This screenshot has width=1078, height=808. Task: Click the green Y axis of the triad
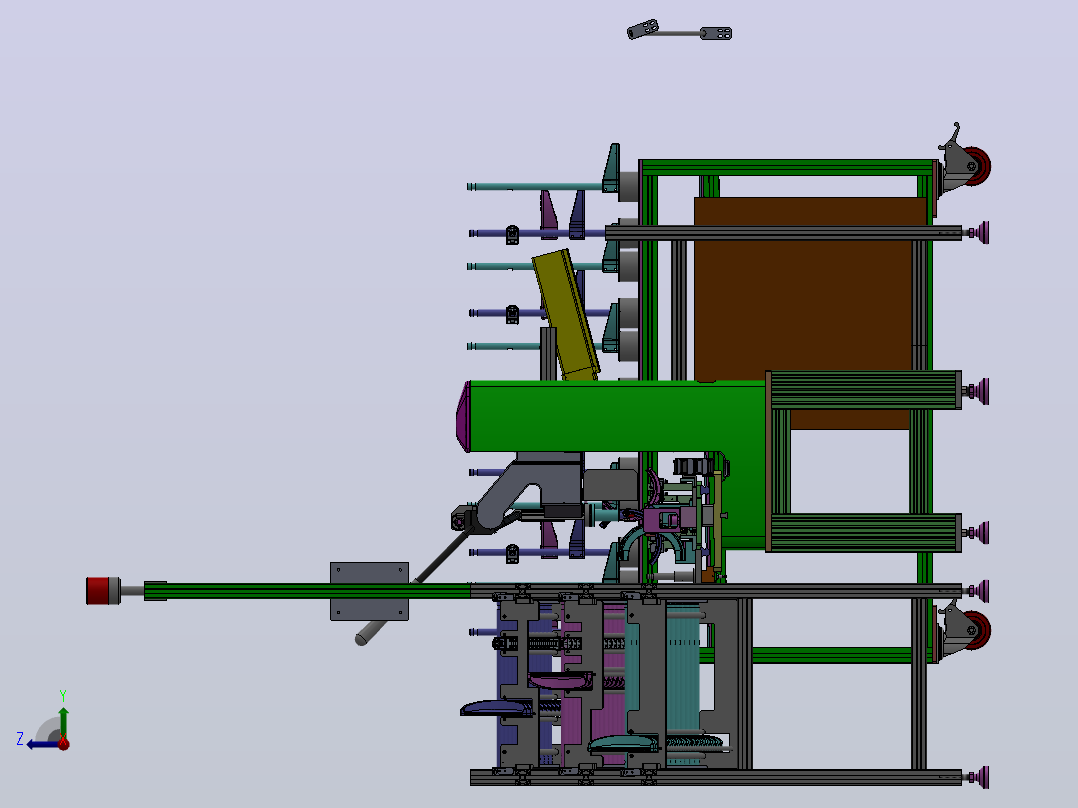63,723
